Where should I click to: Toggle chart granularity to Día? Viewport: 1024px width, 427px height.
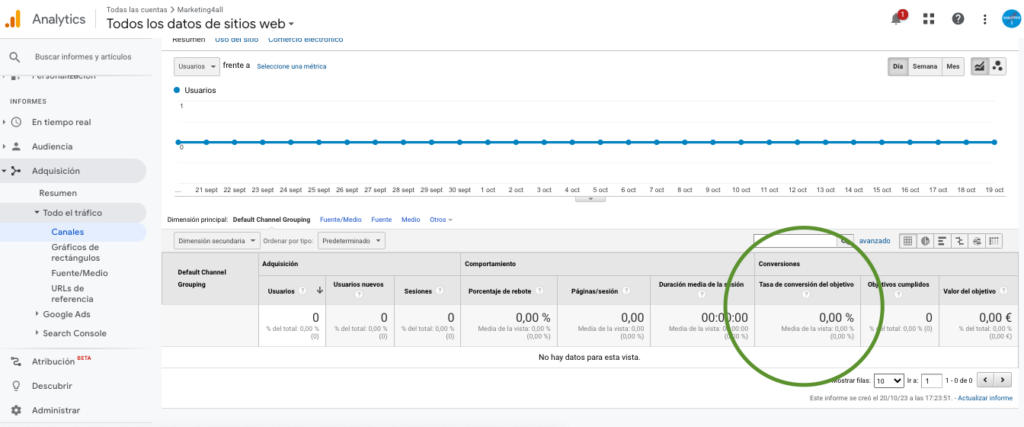(x=898, y=66)
